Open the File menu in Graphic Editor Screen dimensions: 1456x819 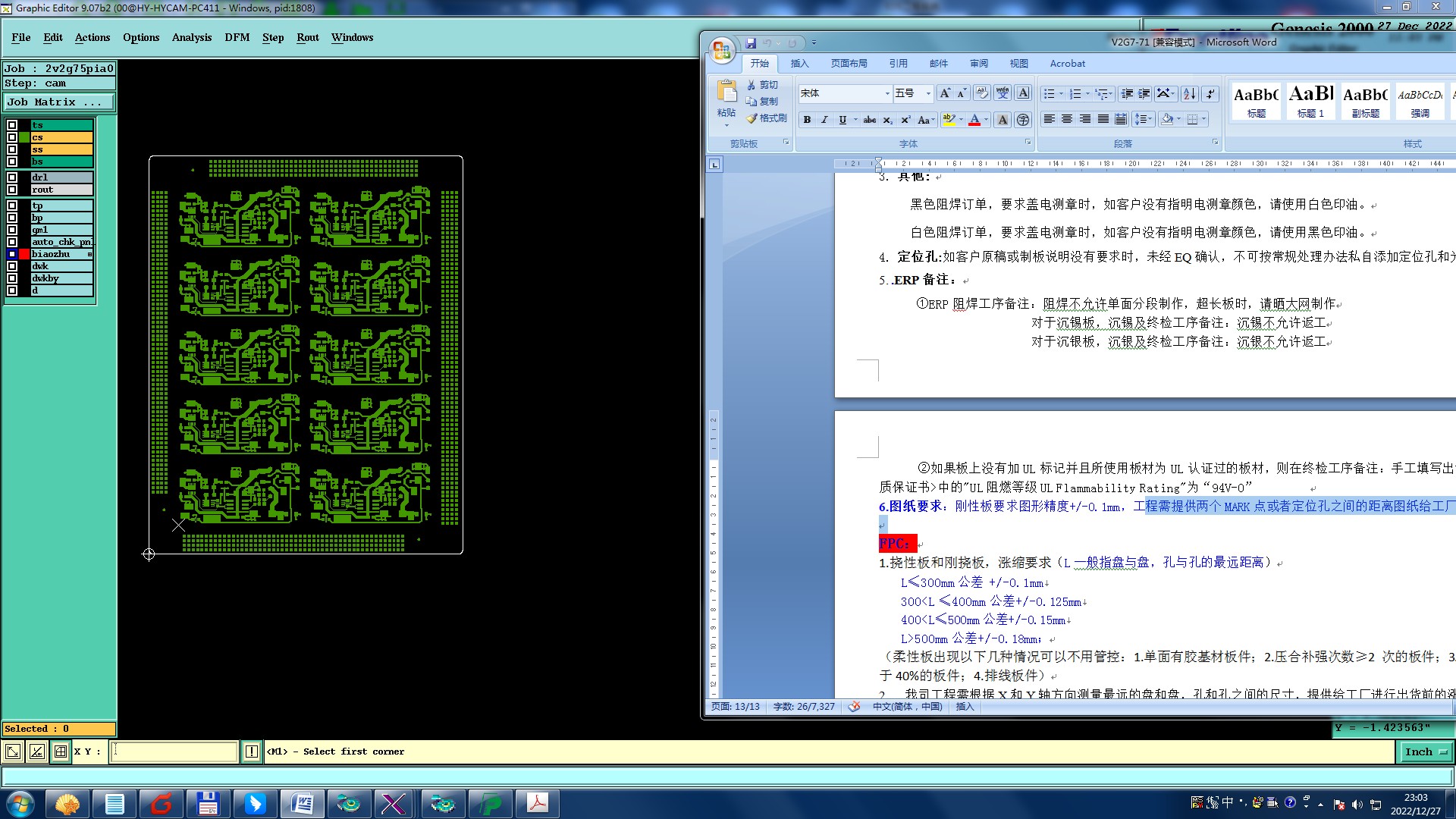(21, 37)
